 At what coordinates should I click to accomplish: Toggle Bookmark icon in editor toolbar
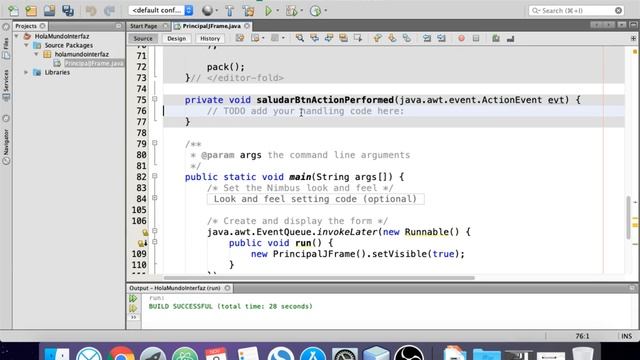click(407, 38)
